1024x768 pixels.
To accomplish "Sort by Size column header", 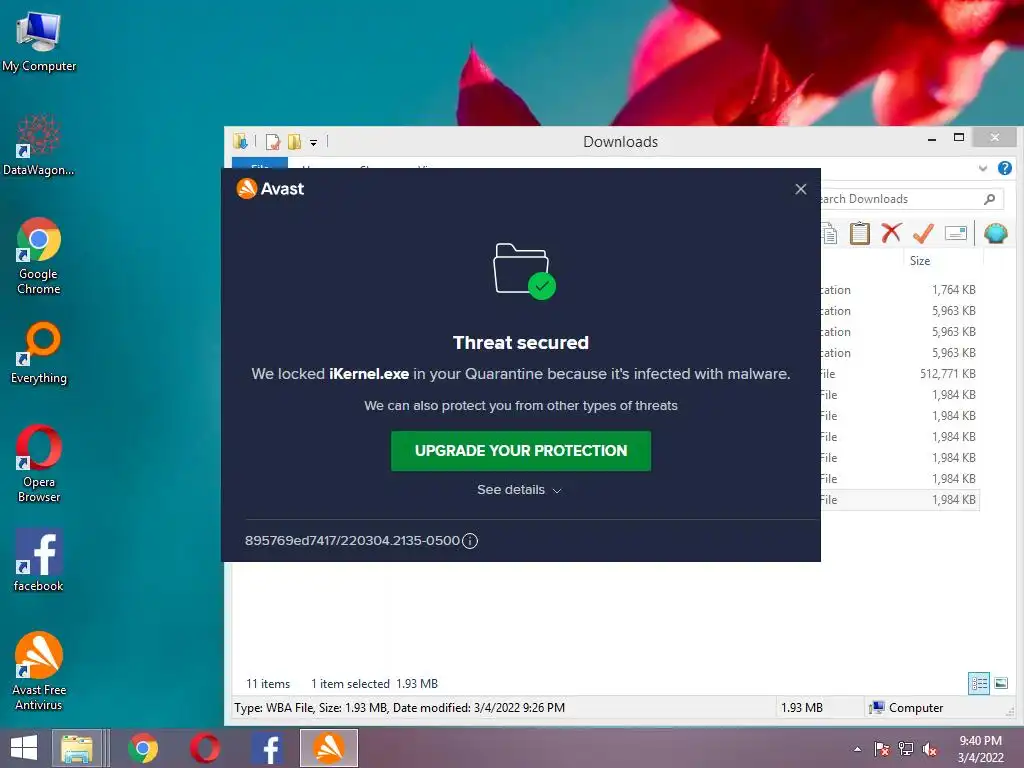I will [920, 261].
